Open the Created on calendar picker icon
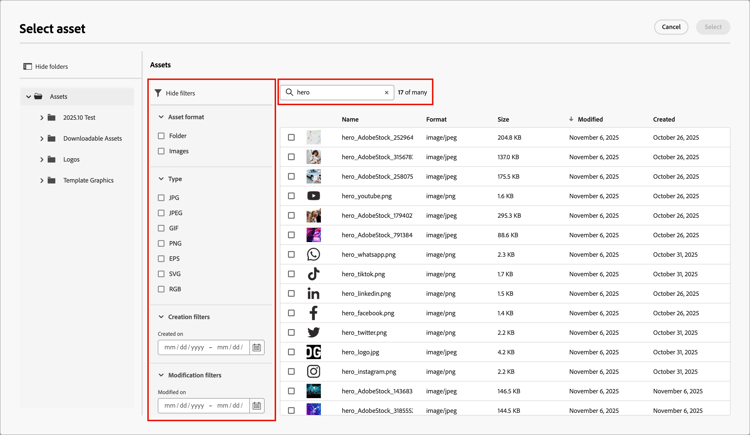Viewport: 750px width, 435px height. 256,347
